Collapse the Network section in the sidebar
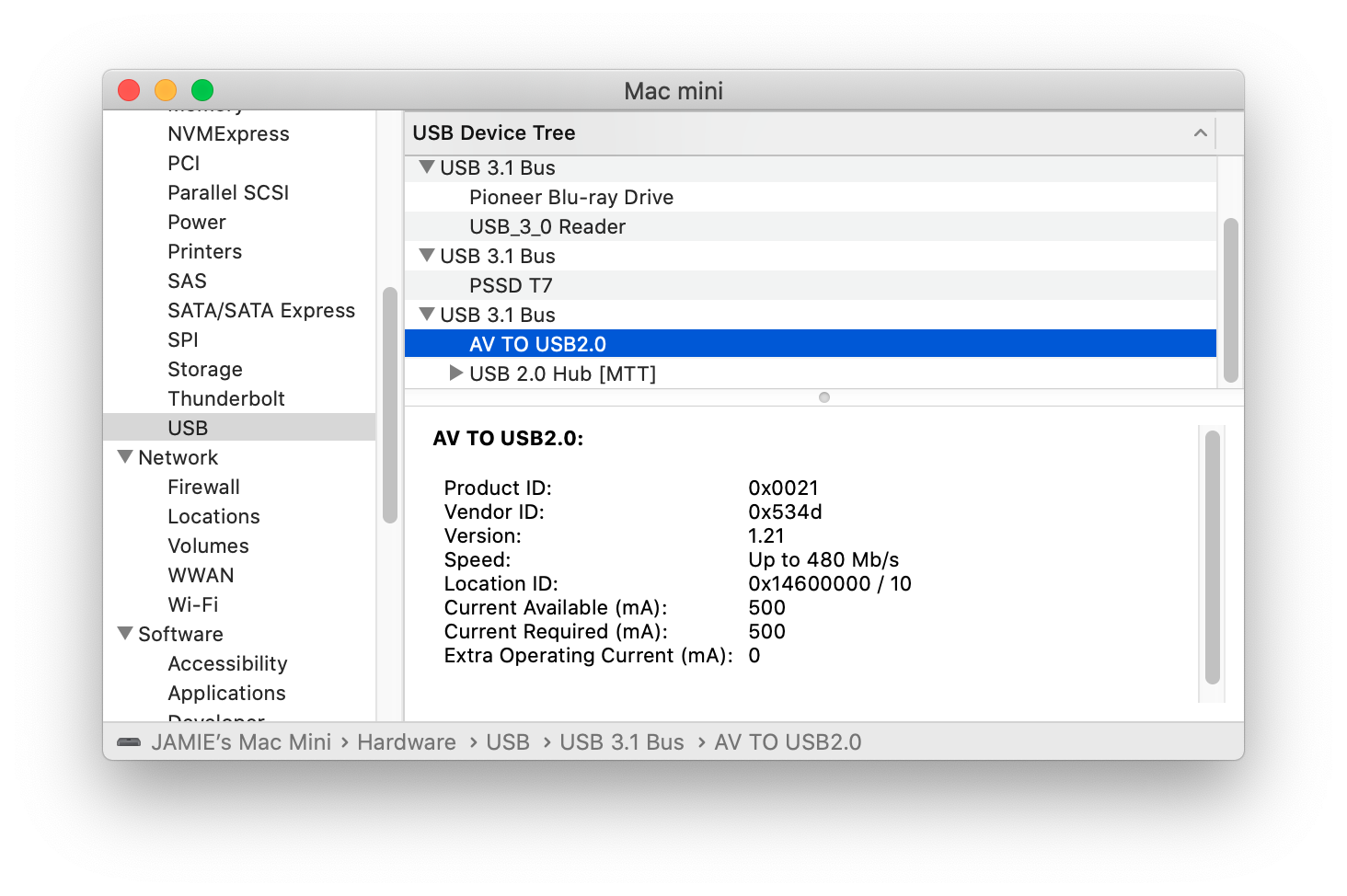Viewport: 1347px width, 896px height. tap(125, 455)
